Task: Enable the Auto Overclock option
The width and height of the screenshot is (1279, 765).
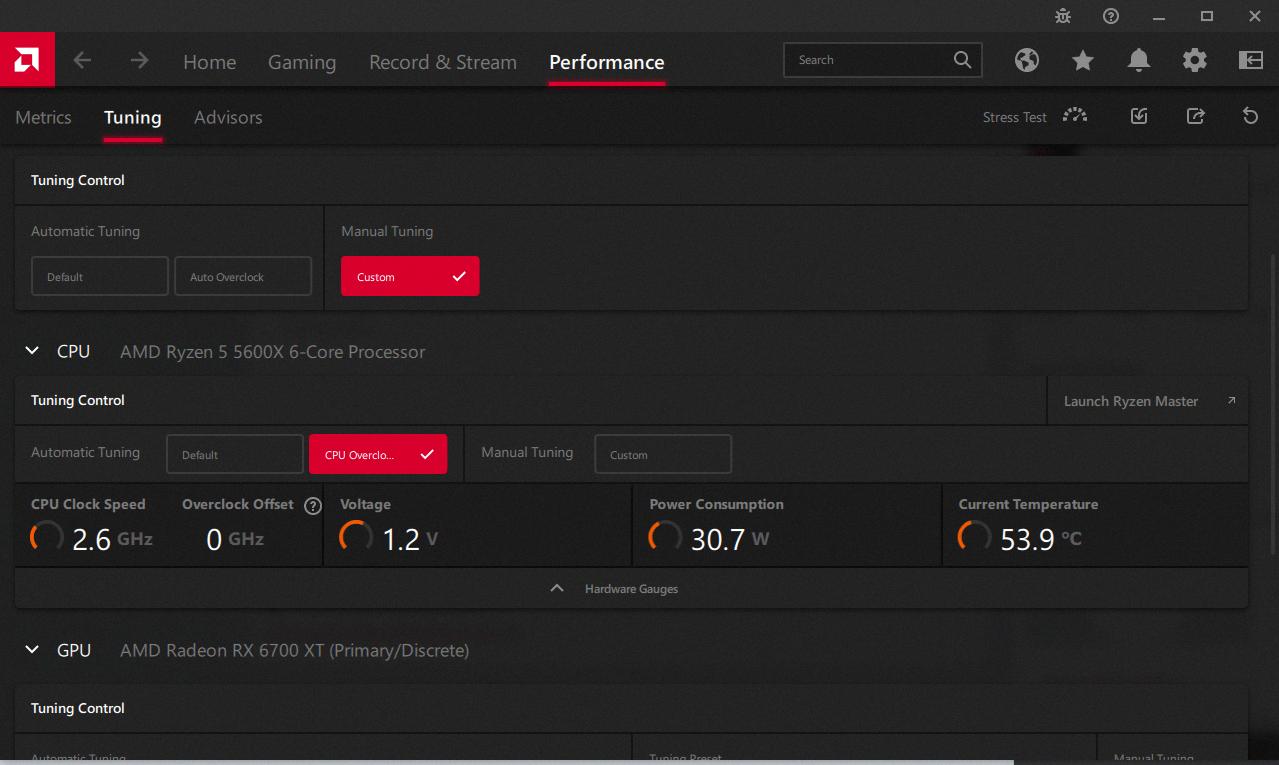Action: point(243,277)
